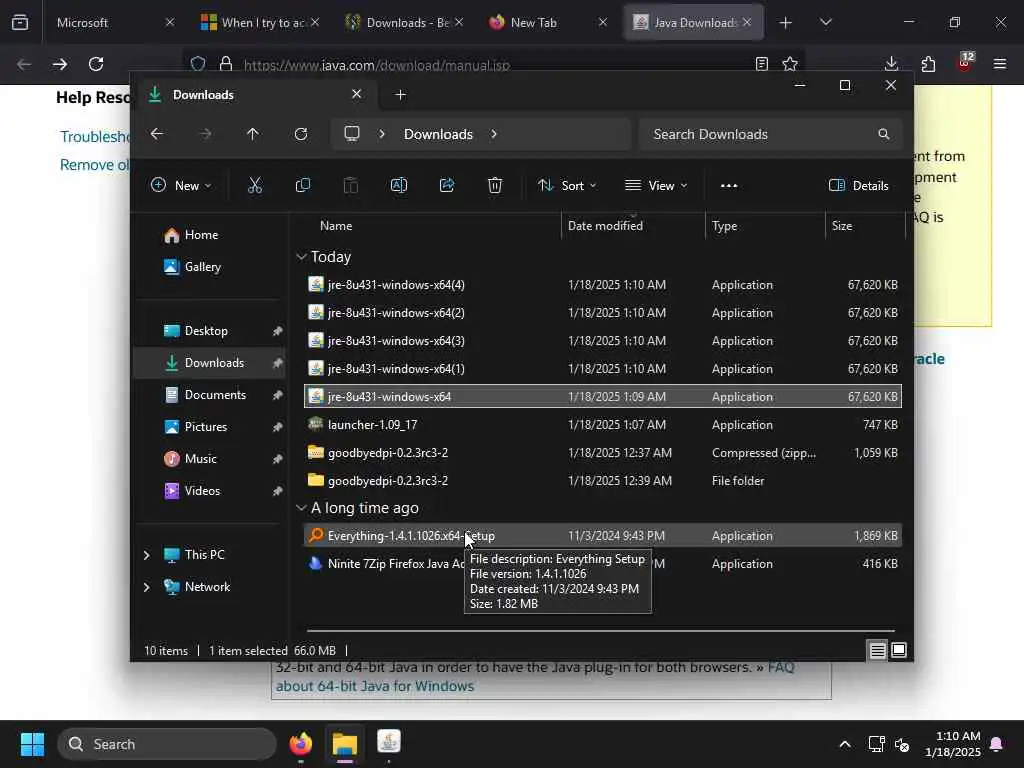Viewport: 1024px width, 768px height.
Task: Switch to Downloads - Be browser tab
Action: 404,22
